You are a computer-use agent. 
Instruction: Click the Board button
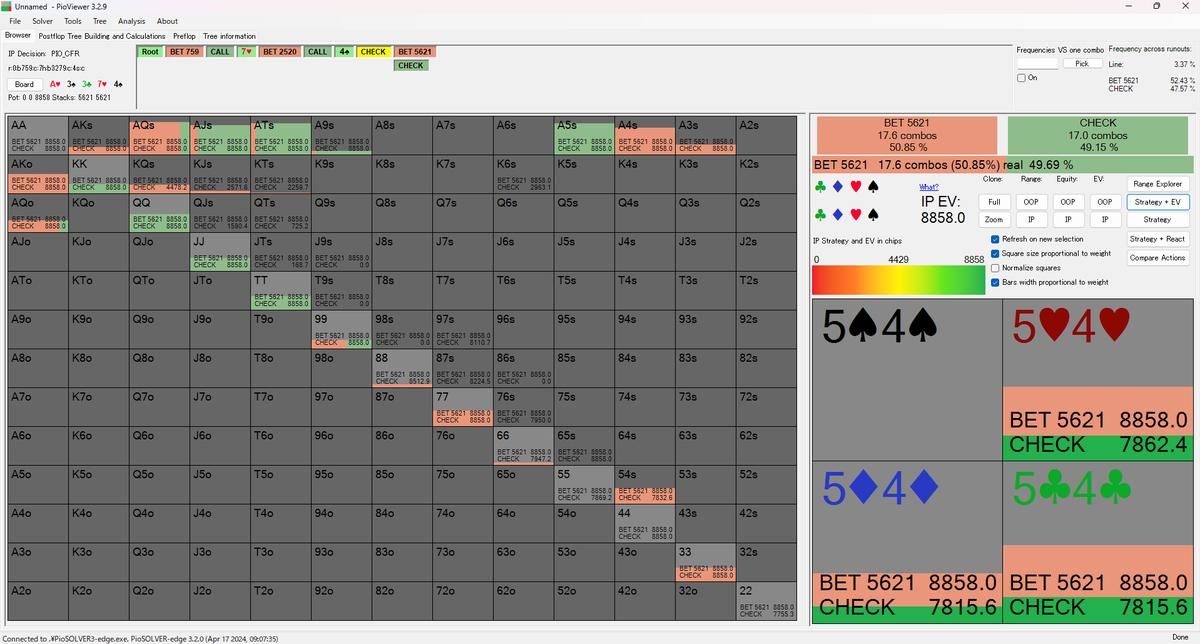pos(24,84)
